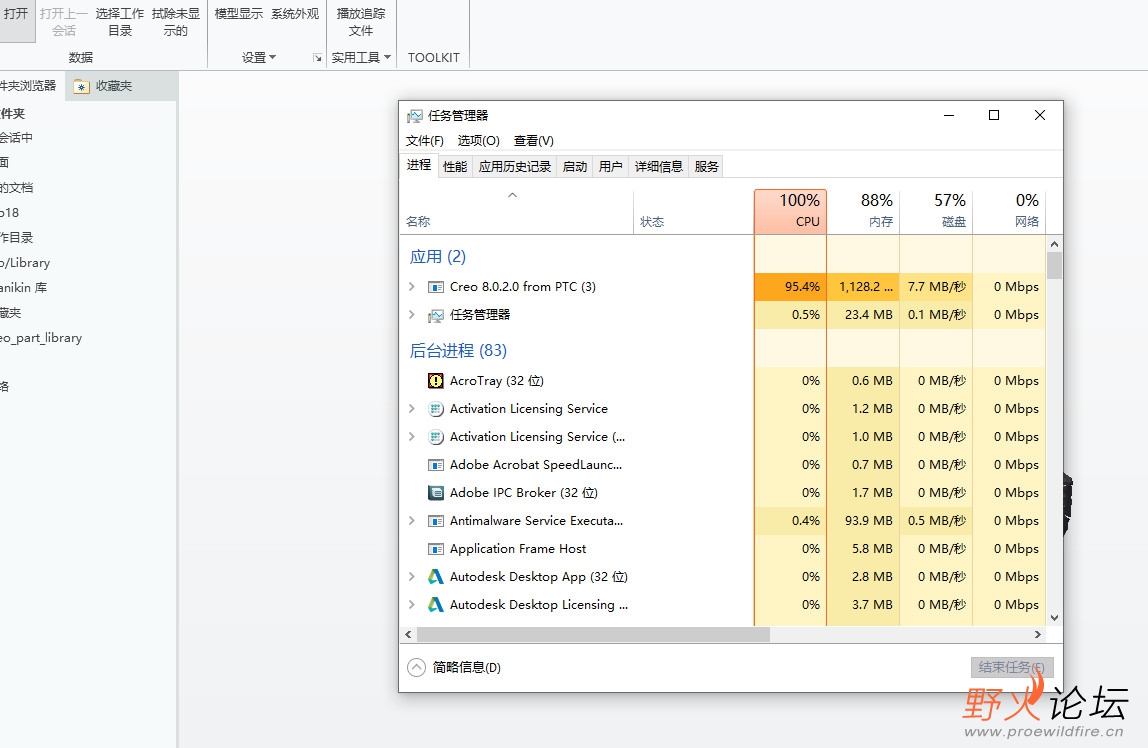Click the vertical scrollbar down arrow
This screenshot has width=1148, height=748.
(x=1054, y=618)
